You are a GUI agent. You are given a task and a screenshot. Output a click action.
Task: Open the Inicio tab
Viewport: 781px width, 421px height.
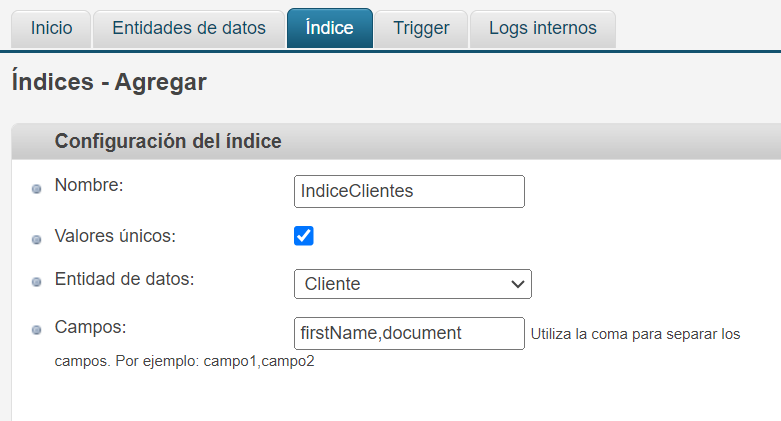51,28
